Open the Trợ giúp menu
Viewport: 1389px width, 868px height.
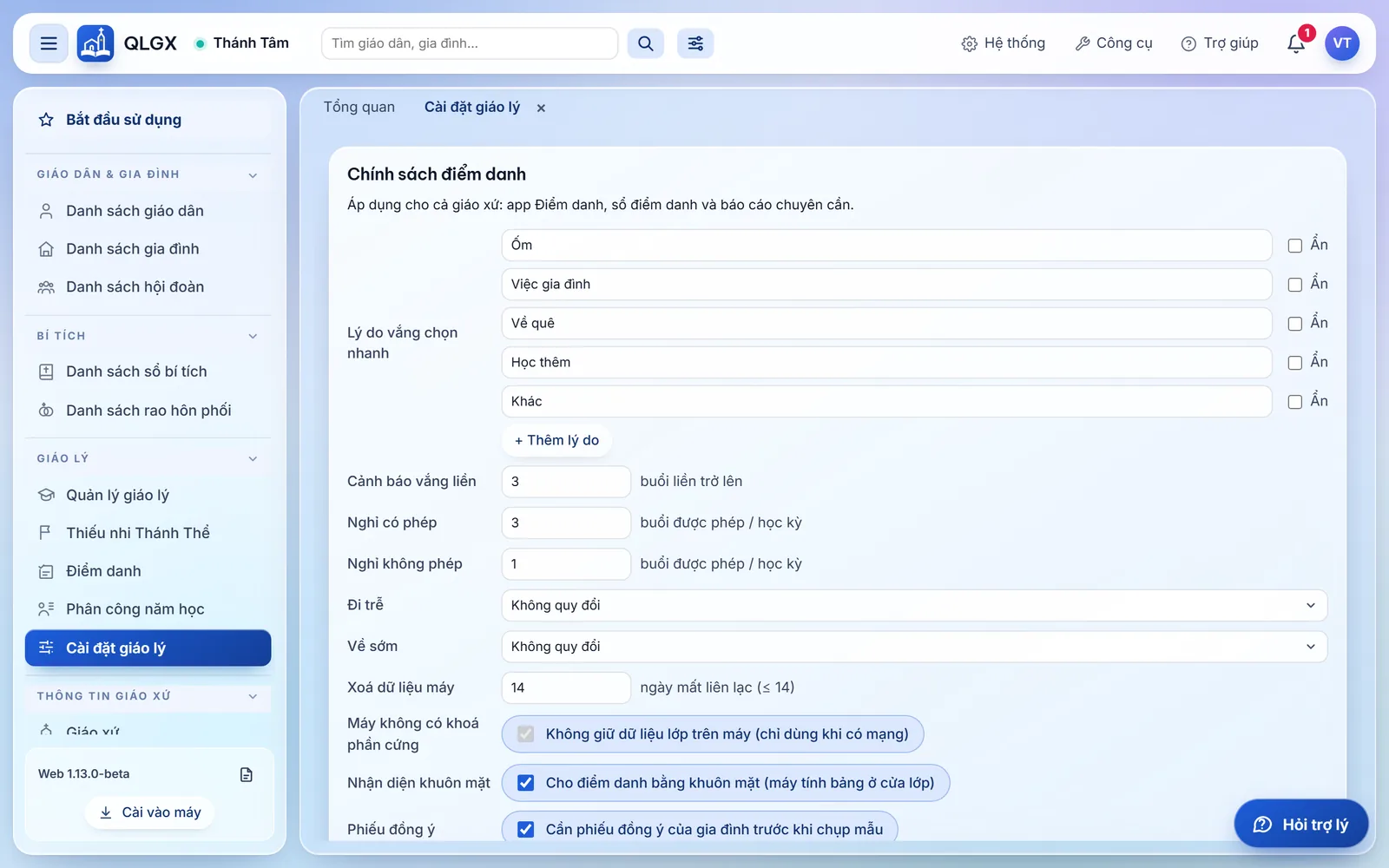[1220, 43]
